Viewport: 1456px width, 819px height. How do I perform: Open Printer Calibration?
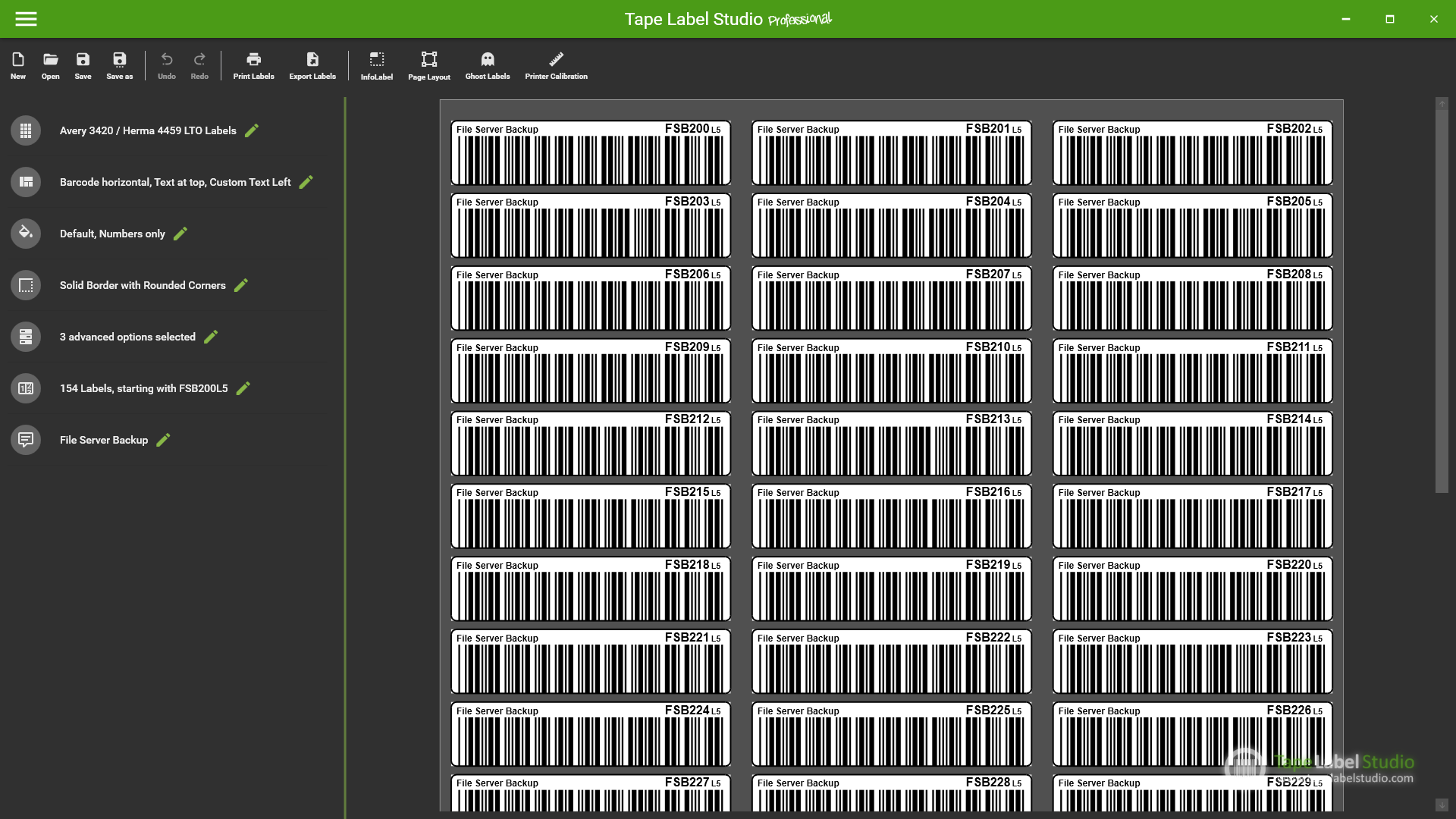click(556, 65)
